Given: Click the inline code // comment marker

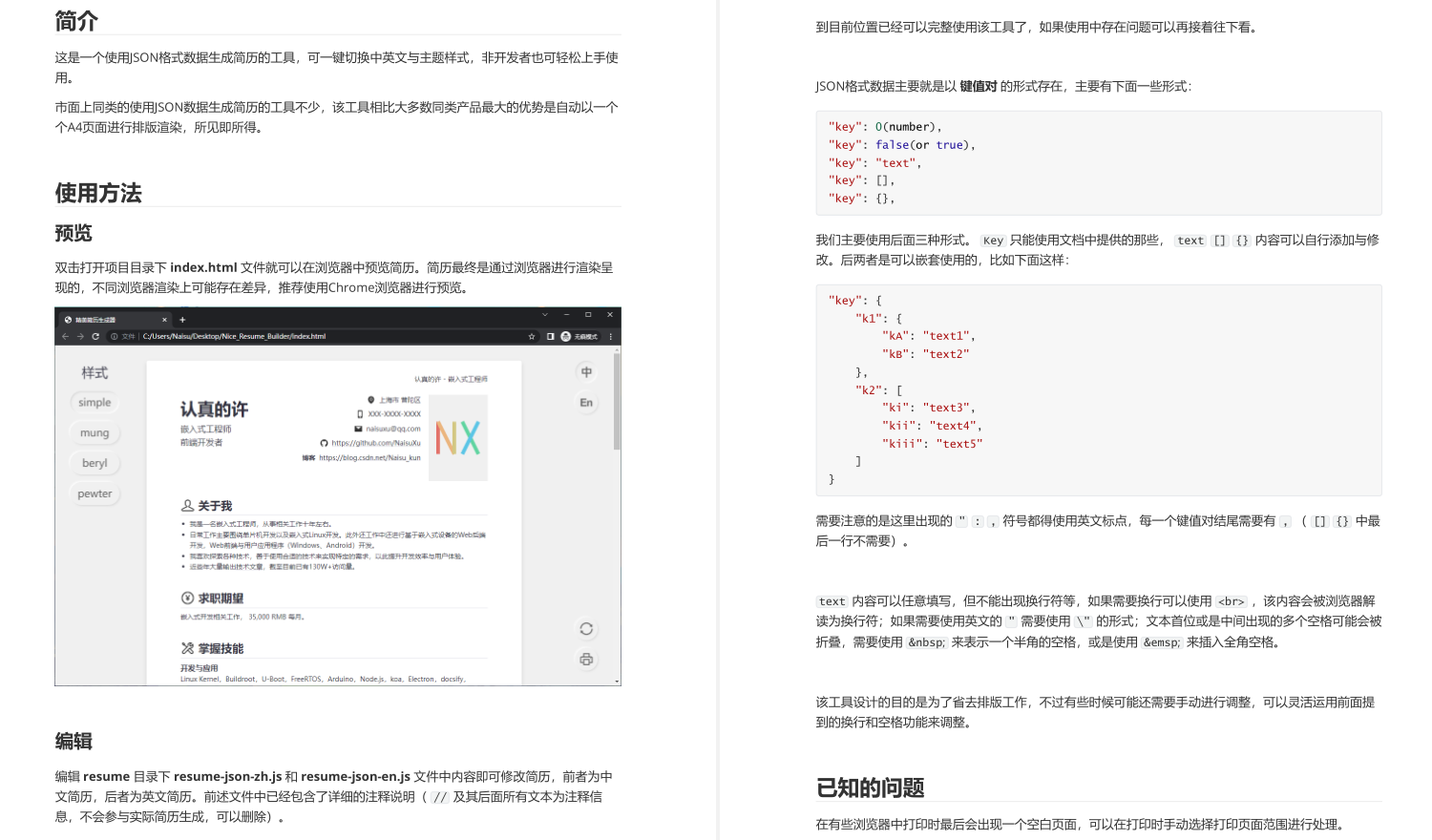Looking at the screenshot, I should pyautogui.click(x=439, y=797).
